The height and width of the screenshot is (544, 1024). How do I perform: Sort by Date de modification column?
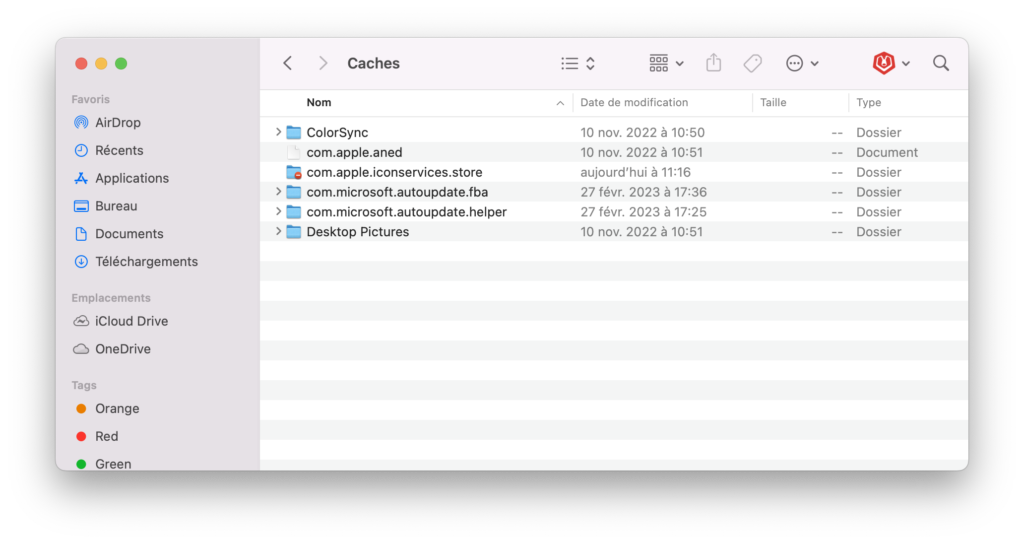click(x=634, y=102)
